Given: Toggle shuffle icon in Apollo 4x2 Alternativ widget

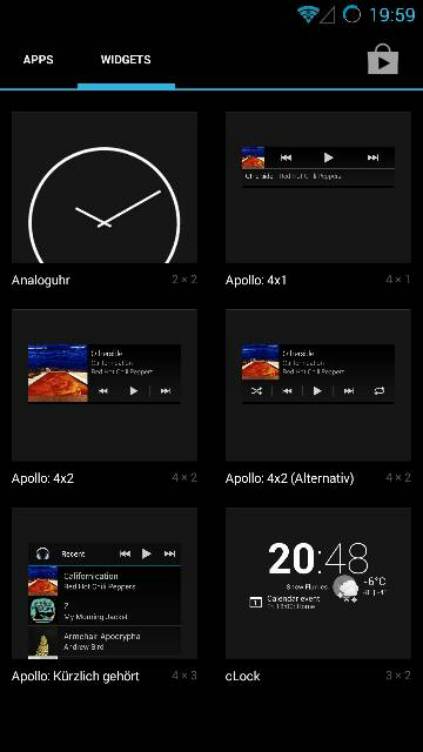Looking at the screenshot, I should pyautogui.click(x=257, y=391).
